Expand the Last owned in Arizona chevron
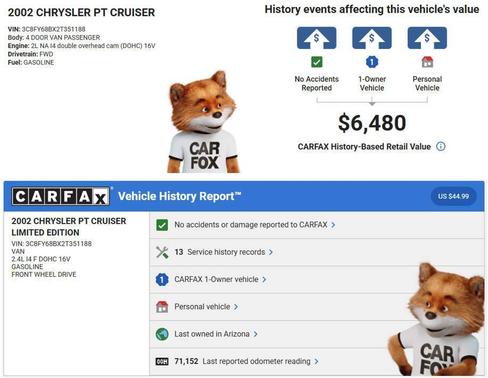The width and height of the screenshot is (488, 378). pyautogui.click(x=255, y=334)
